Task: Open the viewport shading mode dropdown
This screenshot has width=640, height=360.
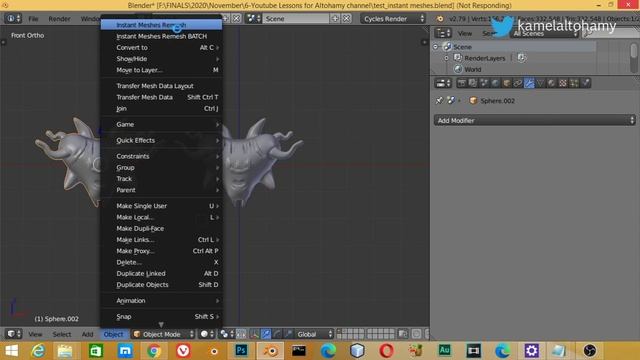Action: (x=207, y=334)
